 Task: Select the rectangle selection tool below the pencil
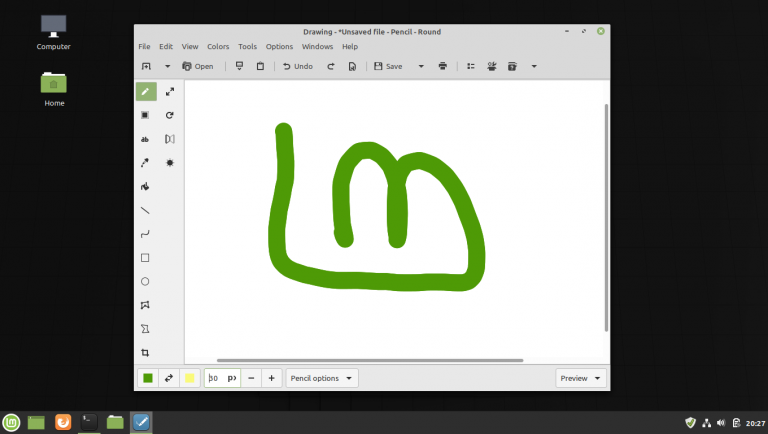click(145, 115)
